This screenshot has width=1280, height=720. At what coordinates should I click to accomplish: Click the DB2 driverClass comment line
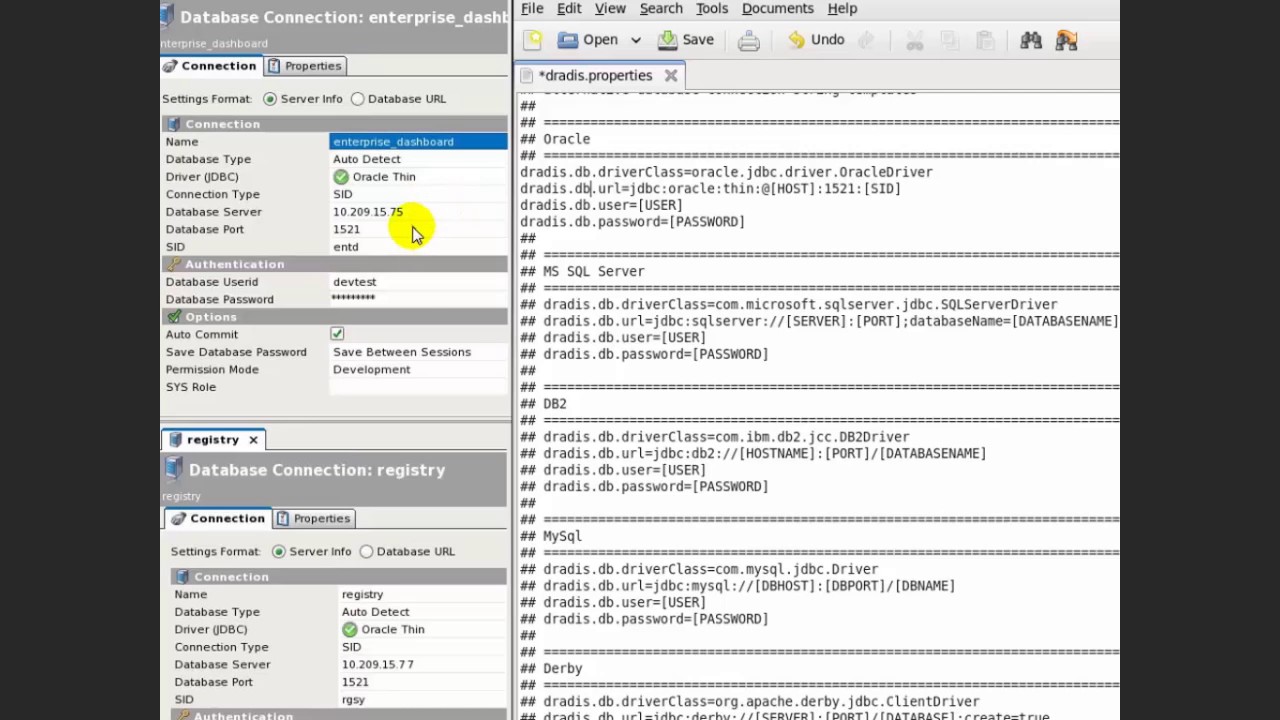(x=714, y=437)
